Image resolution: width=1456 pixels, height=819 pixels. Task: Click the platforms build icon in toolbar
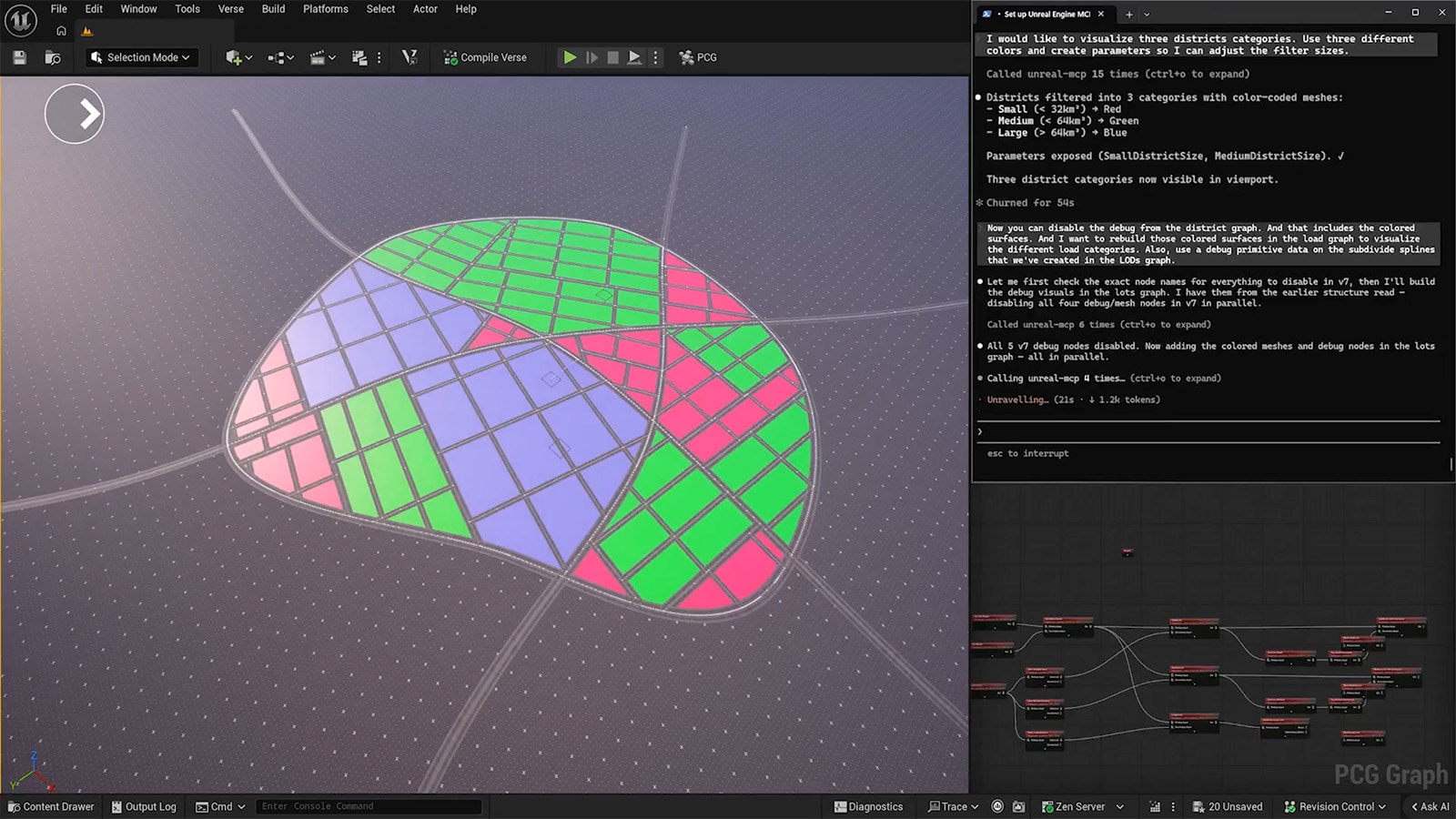coord(359,57)
